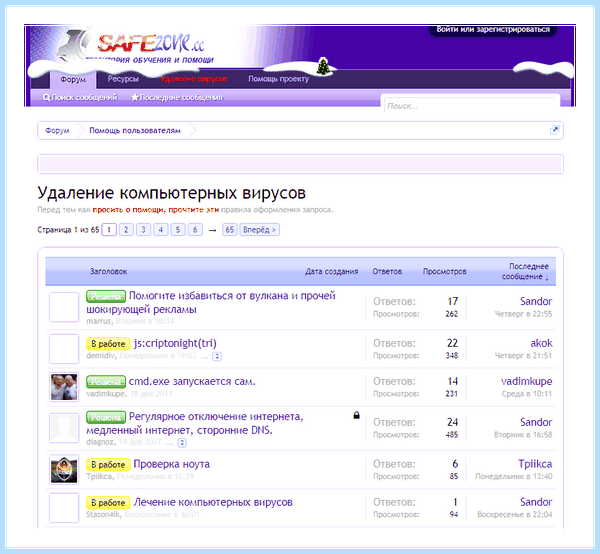The image size is (600, 554).
Task: Sort threads by Дата создания
Action: (331, 271)
